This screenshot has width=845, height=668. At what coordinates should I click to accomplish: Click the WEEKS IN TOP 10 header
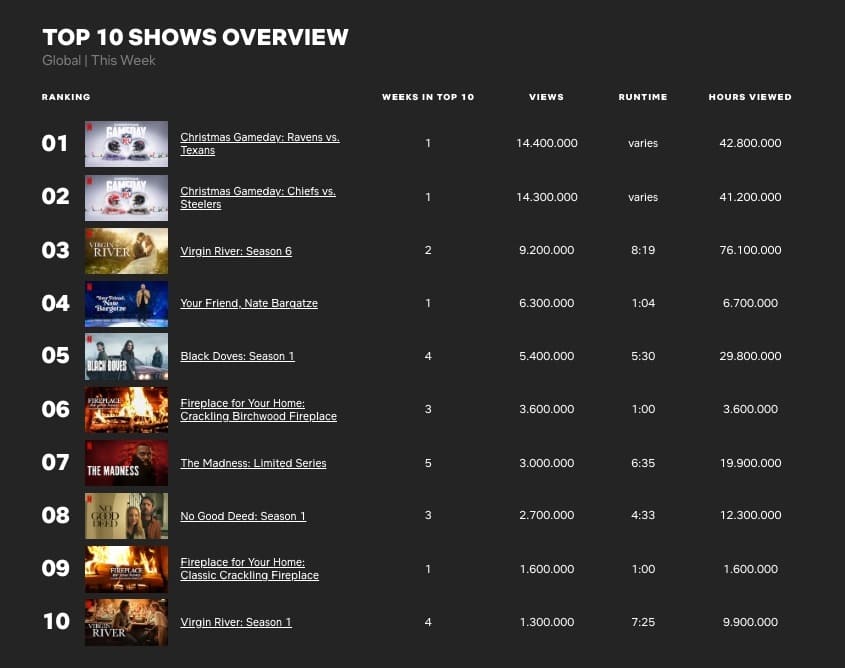(428, 97)
